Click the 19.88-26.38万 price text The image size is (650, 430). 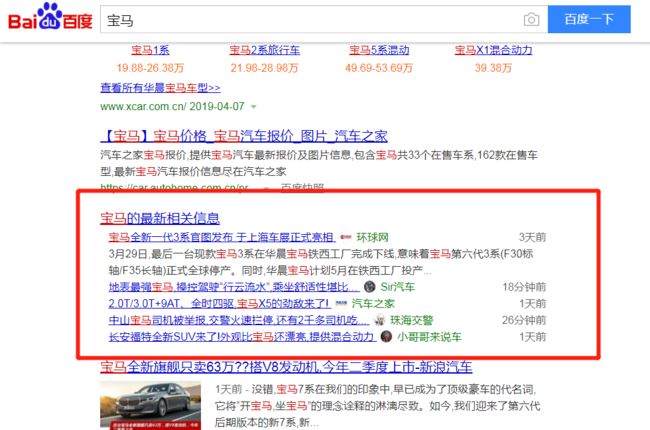click(150, 68)
